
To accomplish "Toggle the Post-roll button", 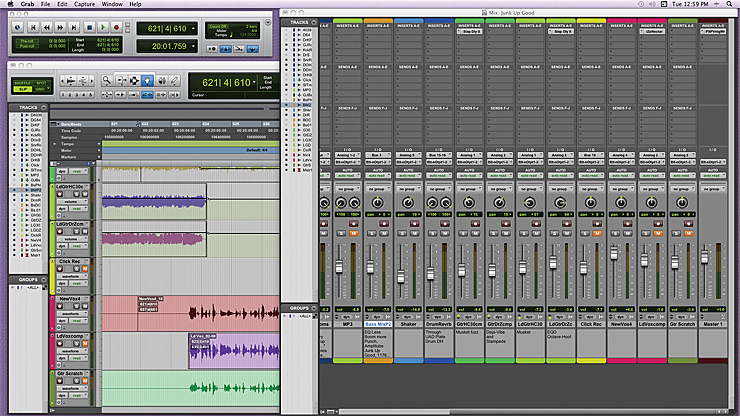I will coord(26,46).
